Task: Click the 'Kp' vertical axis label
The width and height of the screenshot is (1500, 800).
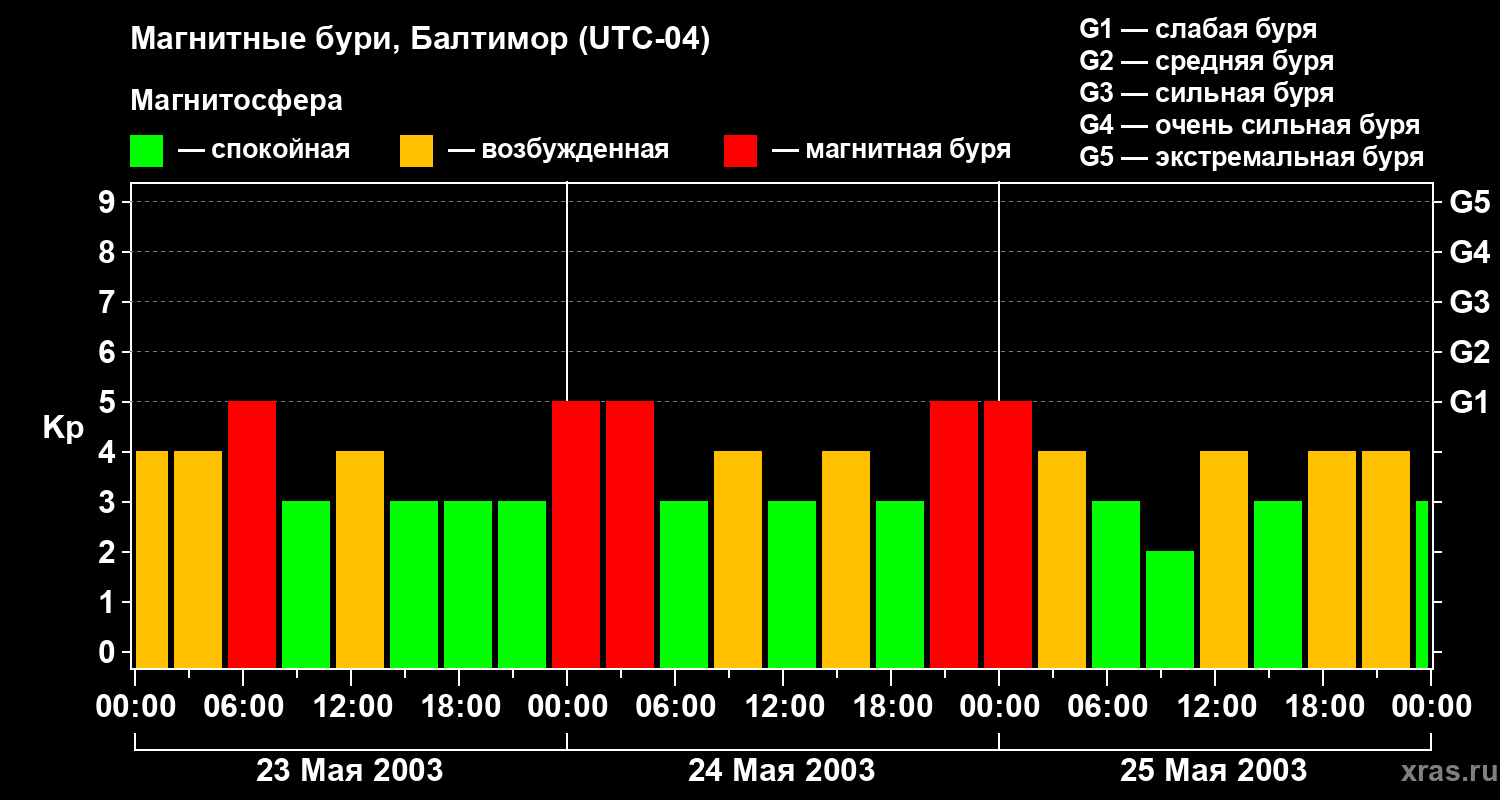Action: [63, 428]
